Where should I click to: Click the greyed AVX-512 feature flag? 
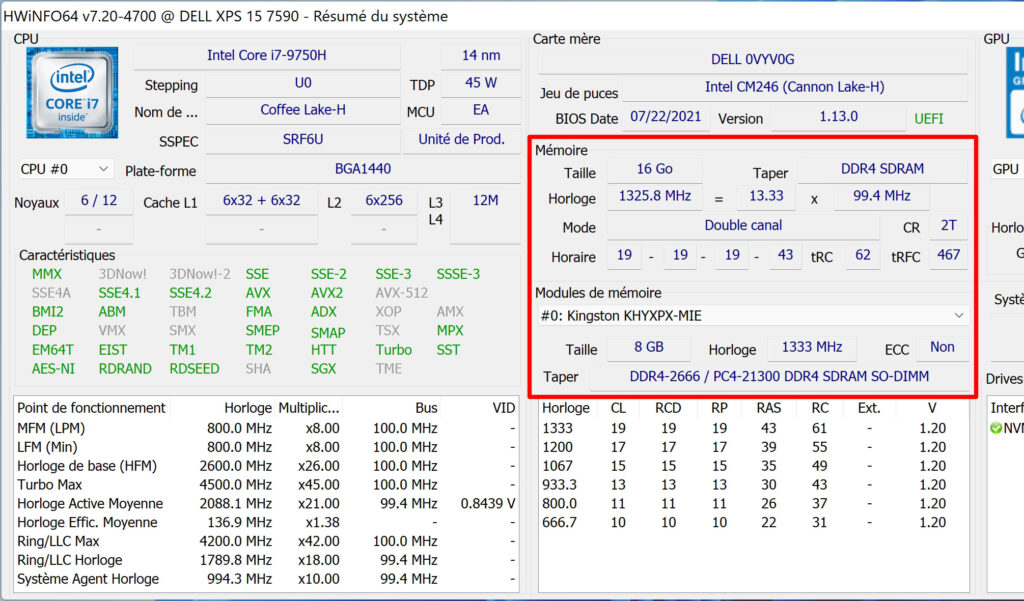coord(402,293)
